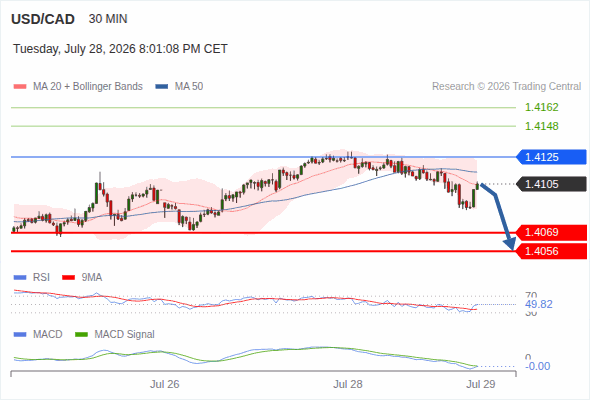Viewport: 590px width, 400px height.
Task: Click the MACD legend label
Action: pyautogui.click(x=48, y=335)
